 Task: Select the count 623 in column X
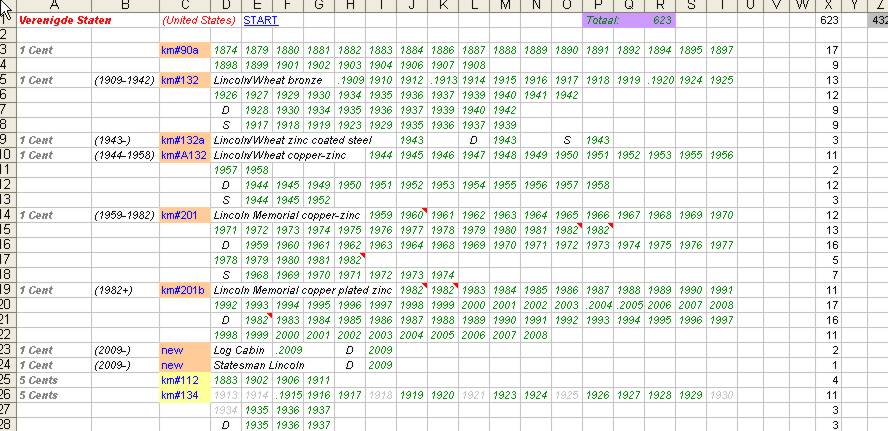pos(829,20)
